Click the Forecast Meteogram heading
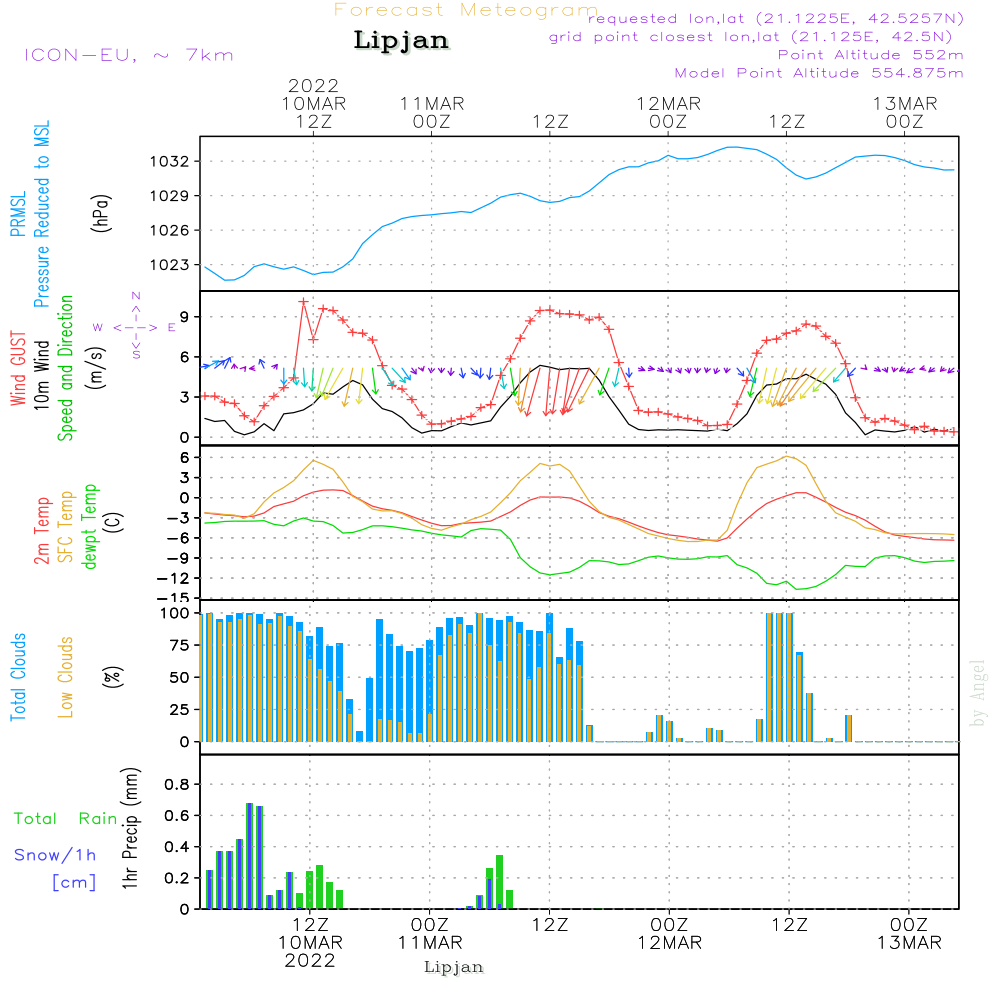The width and height of the screenshot is (1000, 1000). (x=466, y=11)
